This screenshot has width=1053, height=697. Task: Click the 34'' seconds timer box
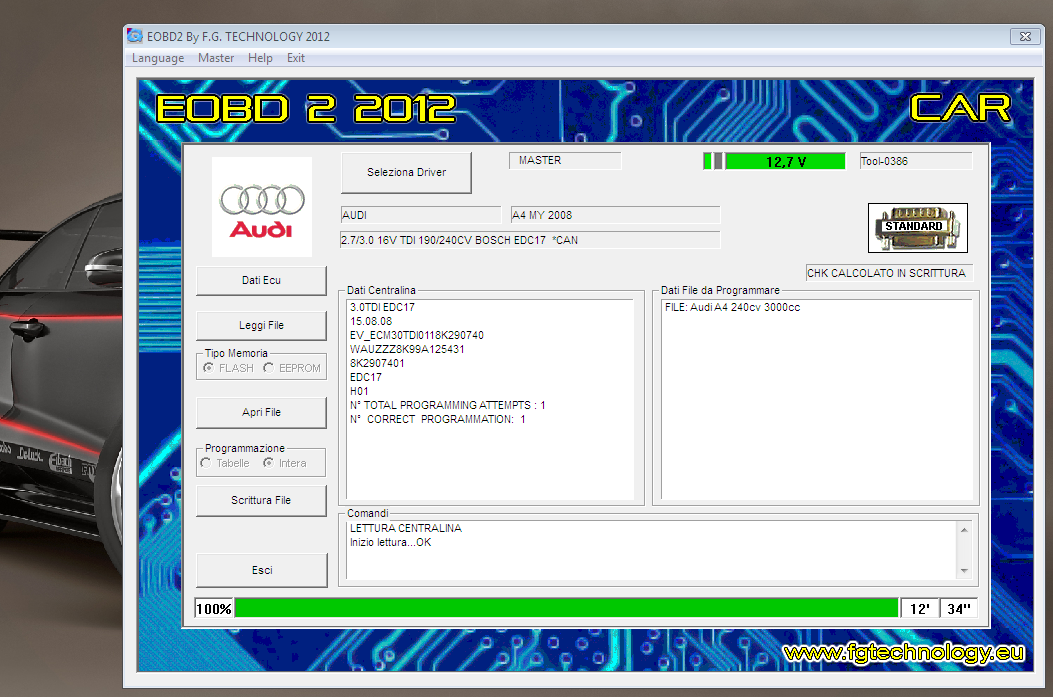point(958,608)
